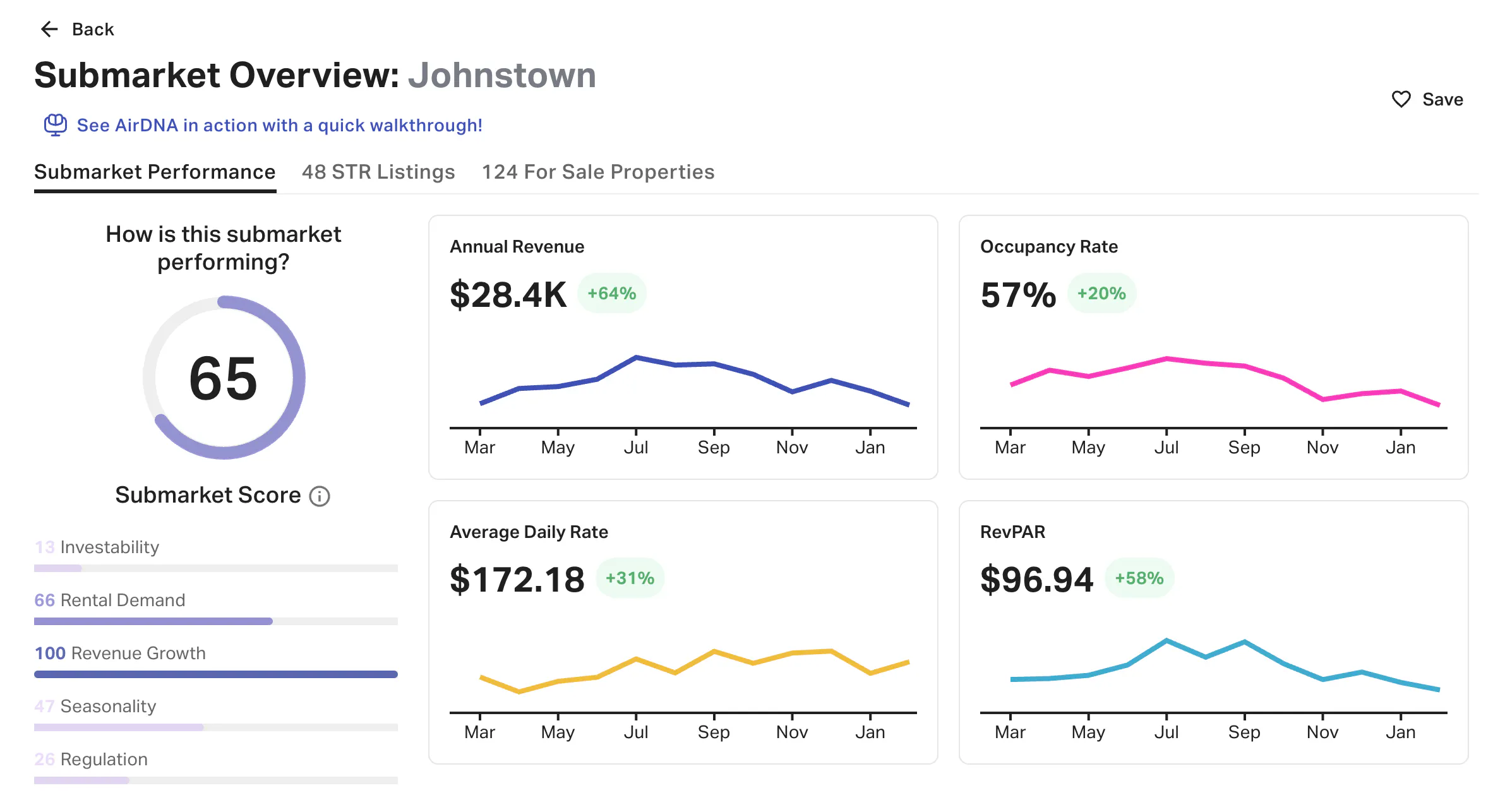Click the teal RevPAR line chart
1493x812 pixels.
point(1225,666)
